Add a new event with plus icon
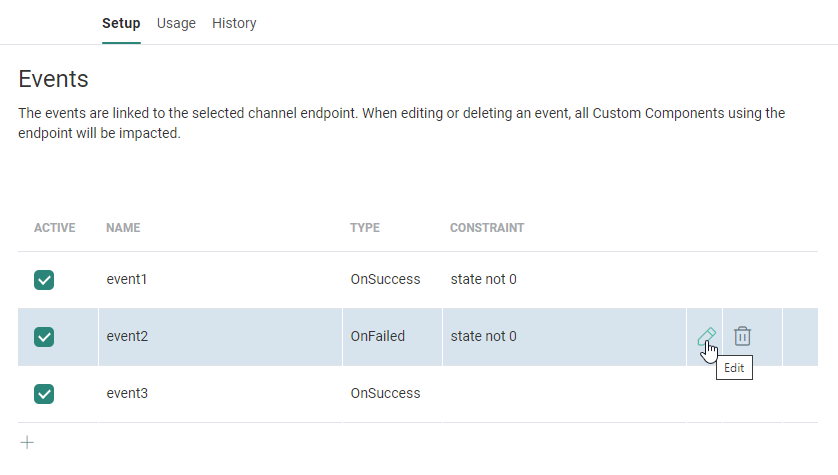838x475 pixels. point(28,442)
